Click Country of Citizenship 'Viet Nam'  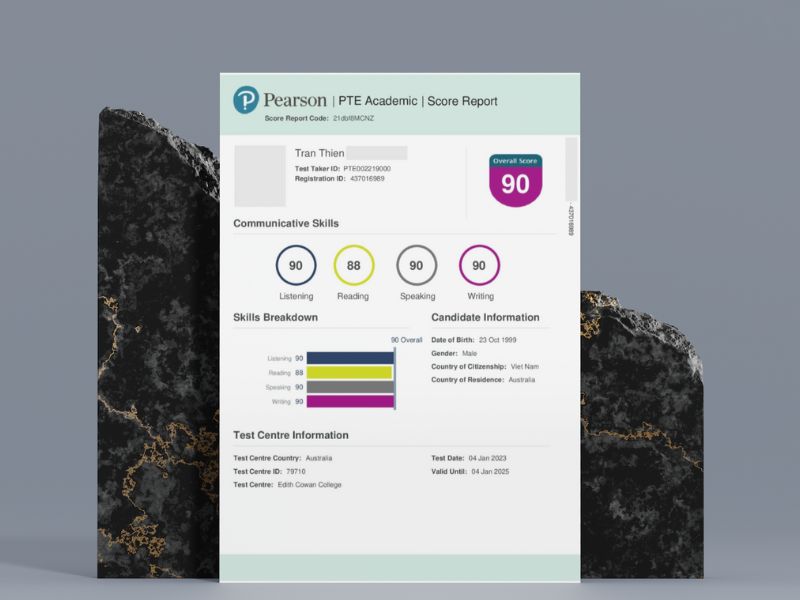524,366
